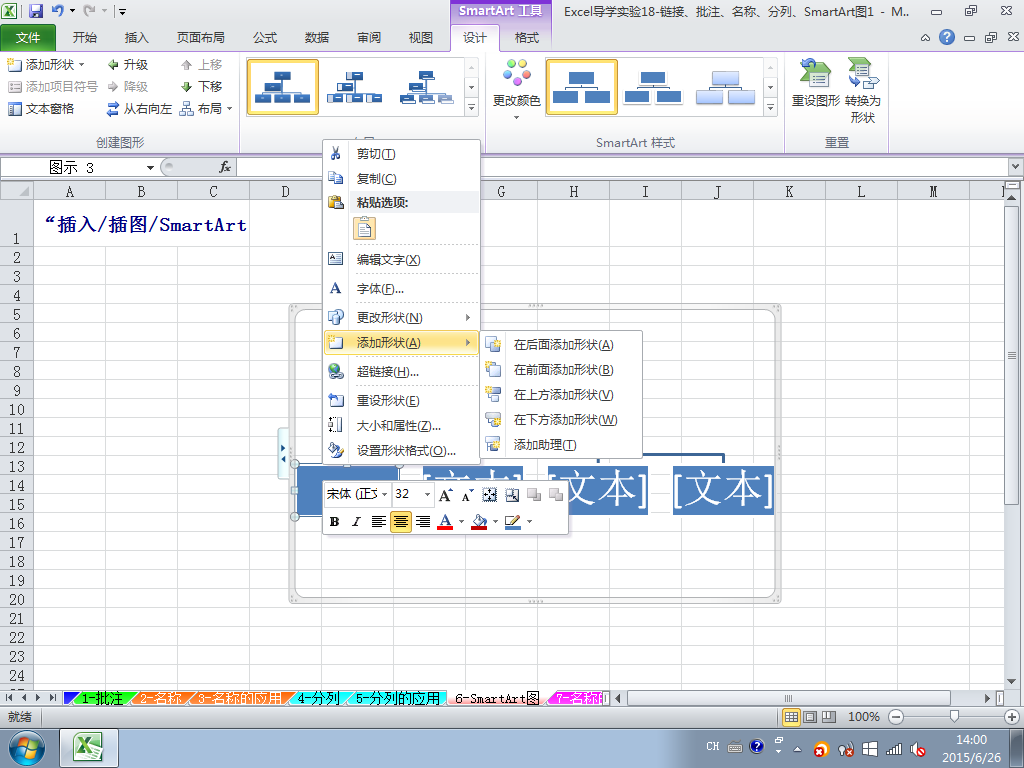The width and height of the screenshot is (1024, 768).
Task: Click zoom out minus button
Action: coord(897,716)
